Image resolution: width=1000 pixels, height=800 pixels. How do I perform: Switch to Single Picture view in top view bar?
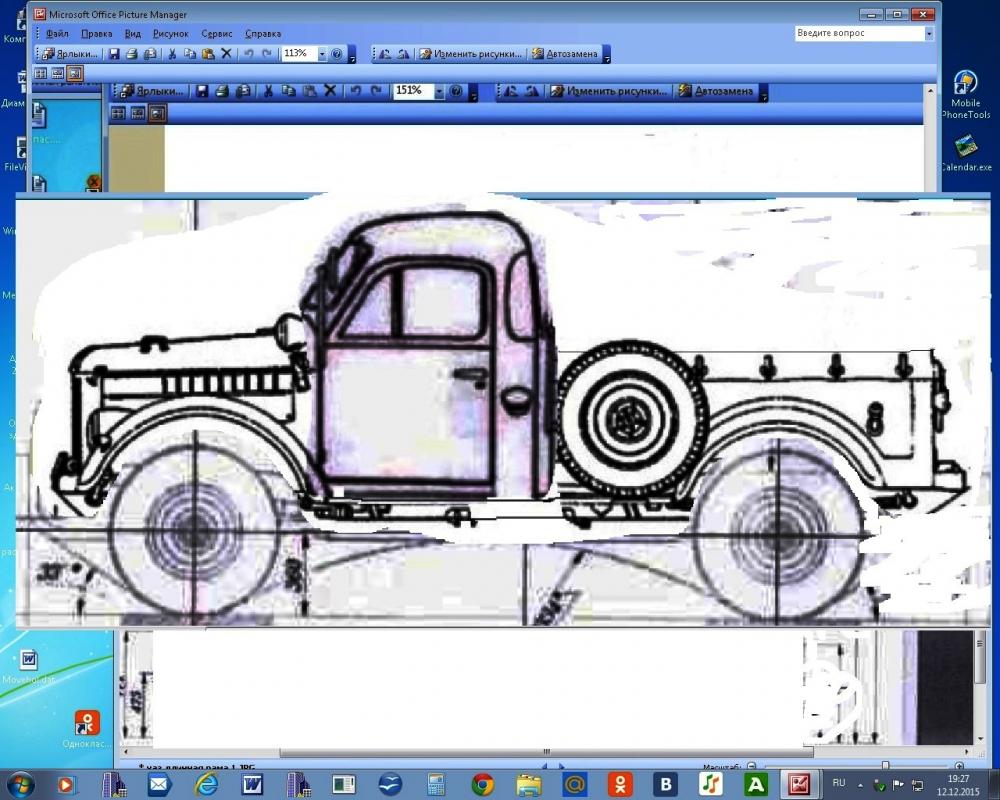point(75,73)
